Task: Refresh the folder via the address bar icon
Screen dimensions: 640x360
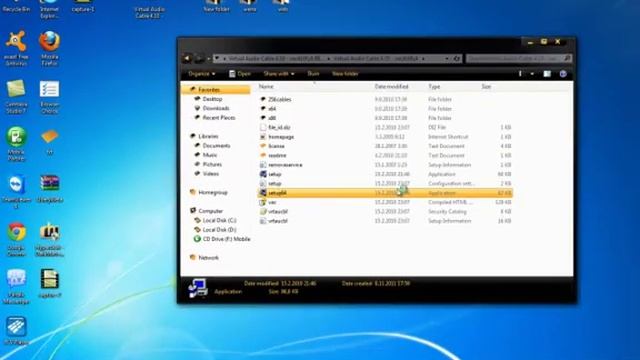Action: pos(457,58)
